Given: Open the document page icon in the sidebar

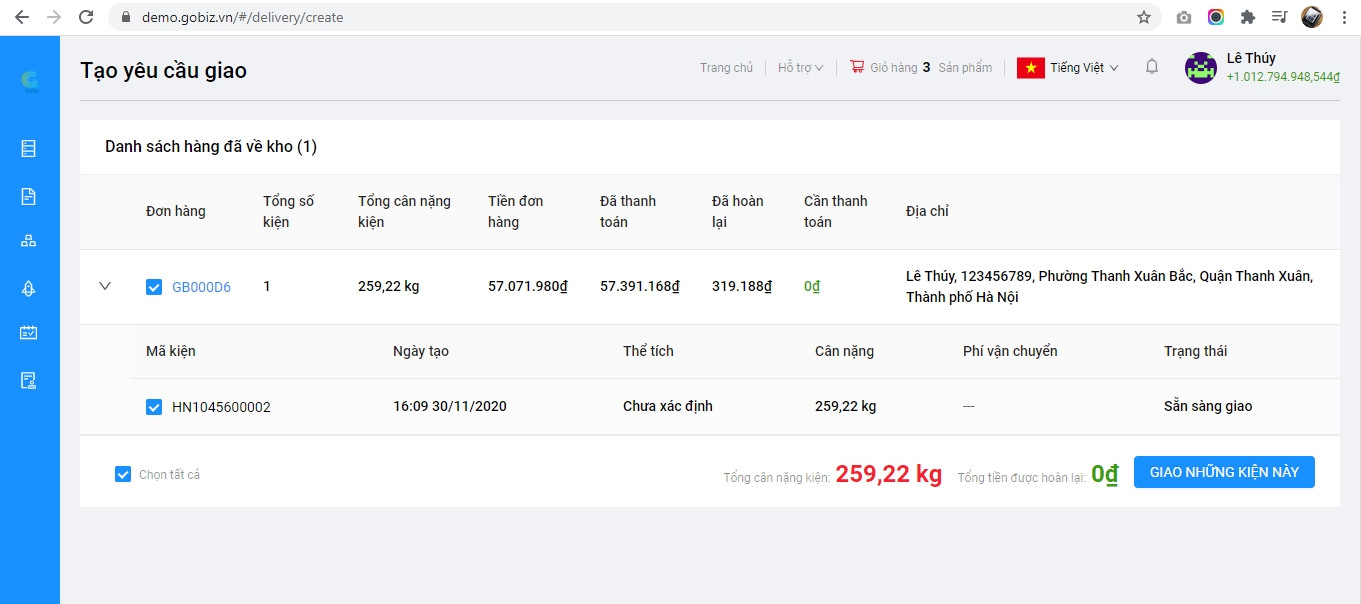Looking at the screenshot, I should [29, 196].
